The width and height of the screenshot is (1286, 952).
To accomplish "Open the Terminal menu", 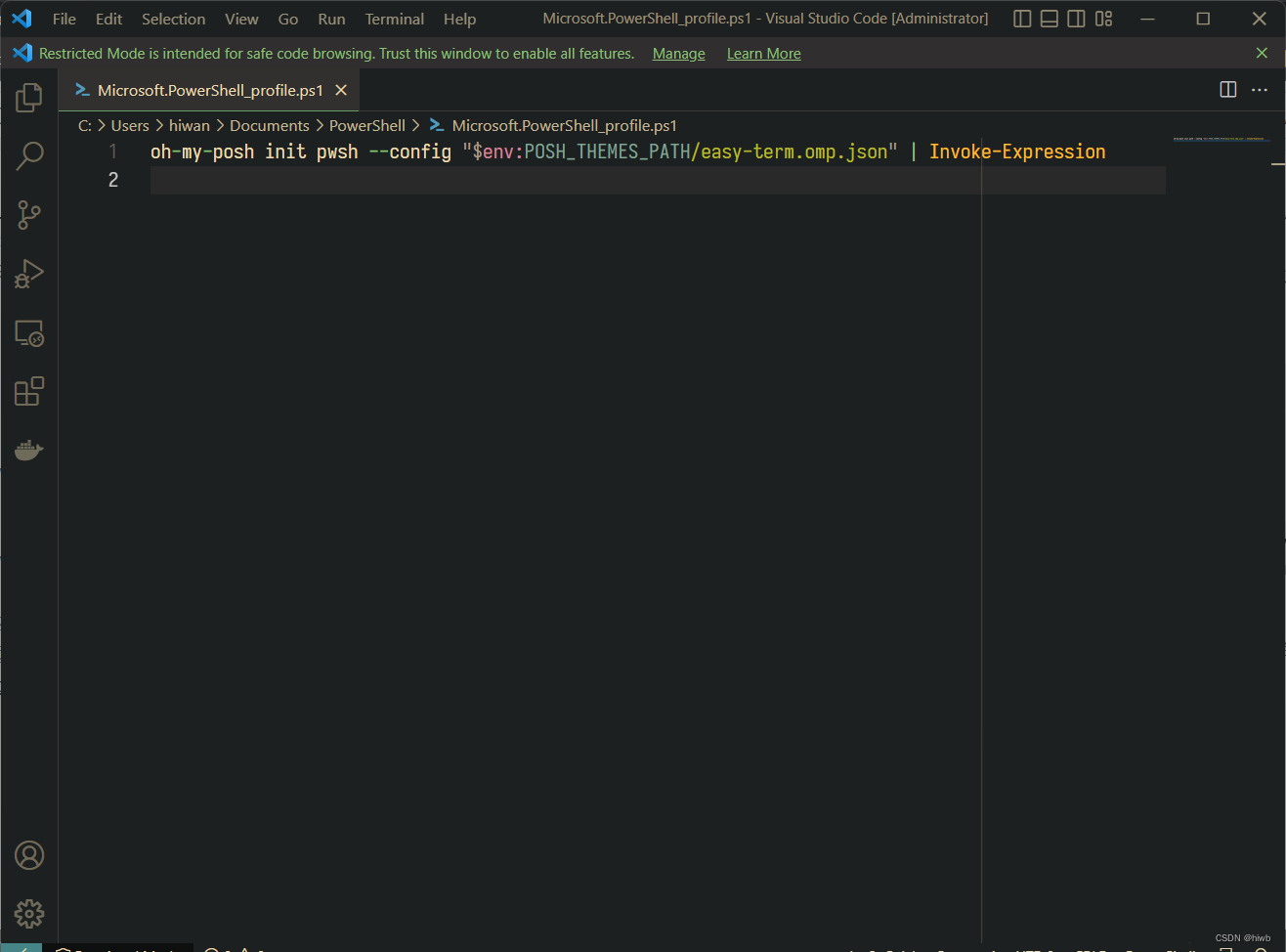I will (x=395, y=19).
